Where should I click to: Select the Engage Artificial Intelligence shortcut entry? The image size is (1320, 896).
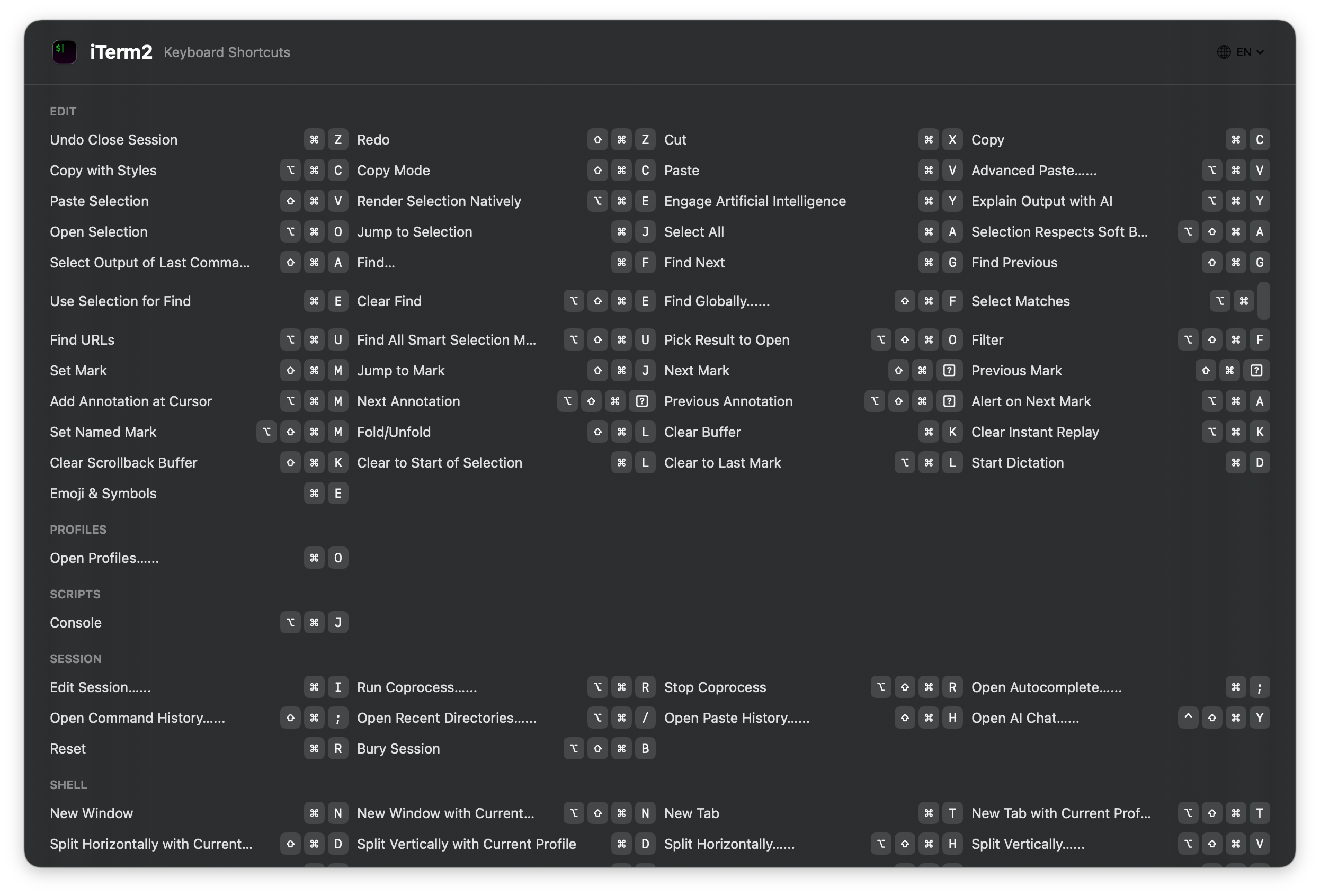point(755,201)
